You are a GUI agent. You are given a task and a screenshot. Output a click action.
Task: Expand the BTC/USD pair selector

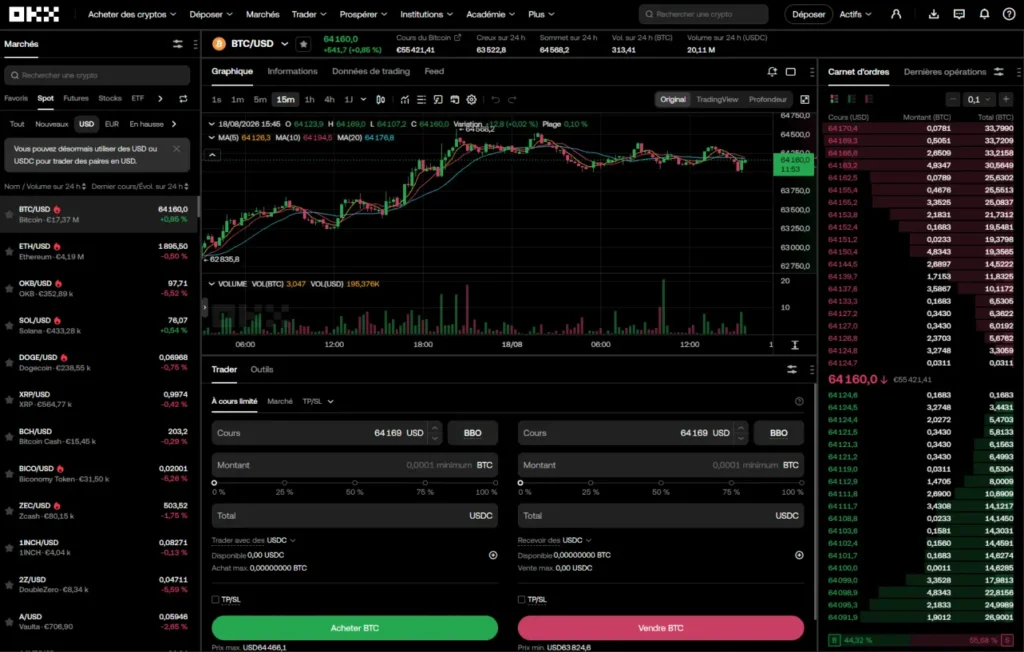pos(284,44)
